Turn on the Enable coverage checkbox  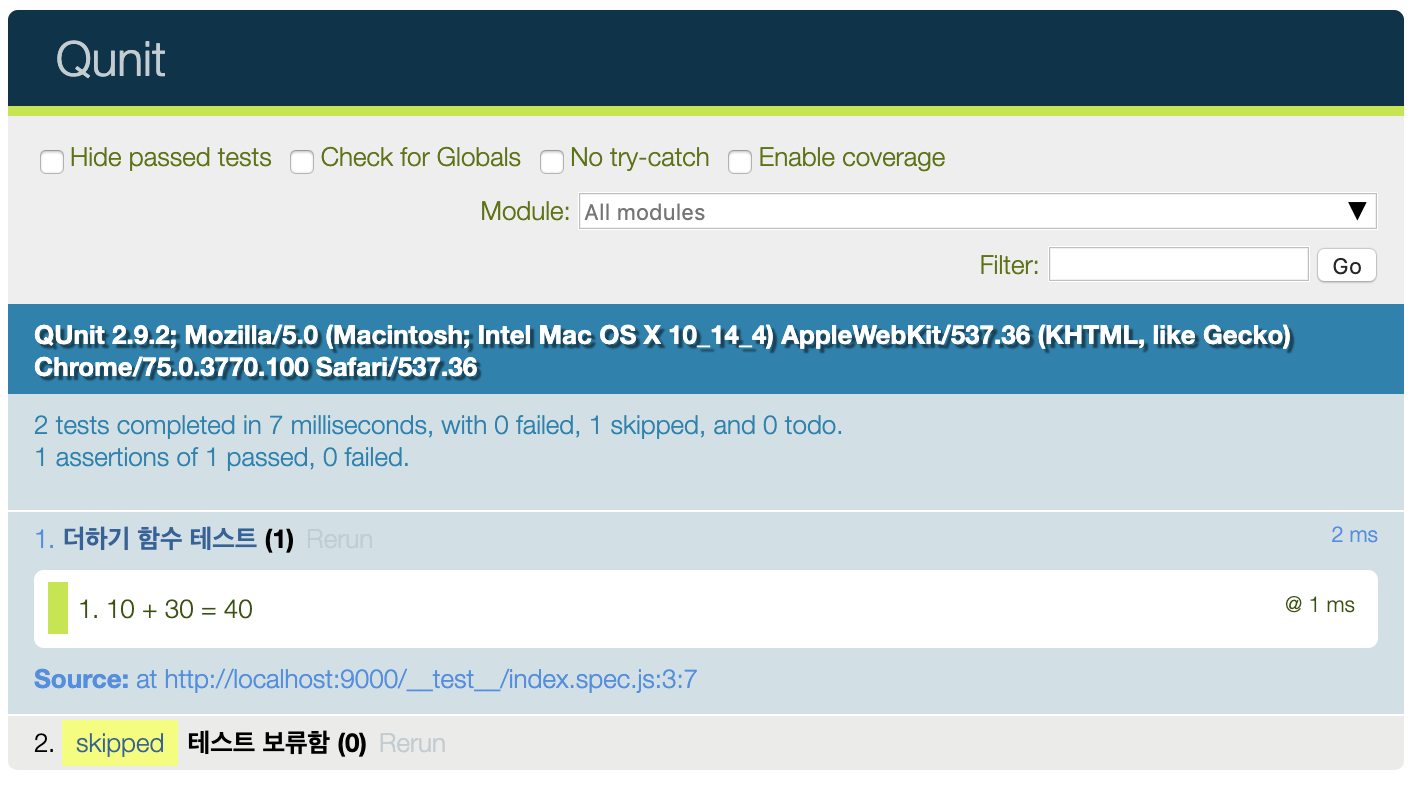click(740, 161)
